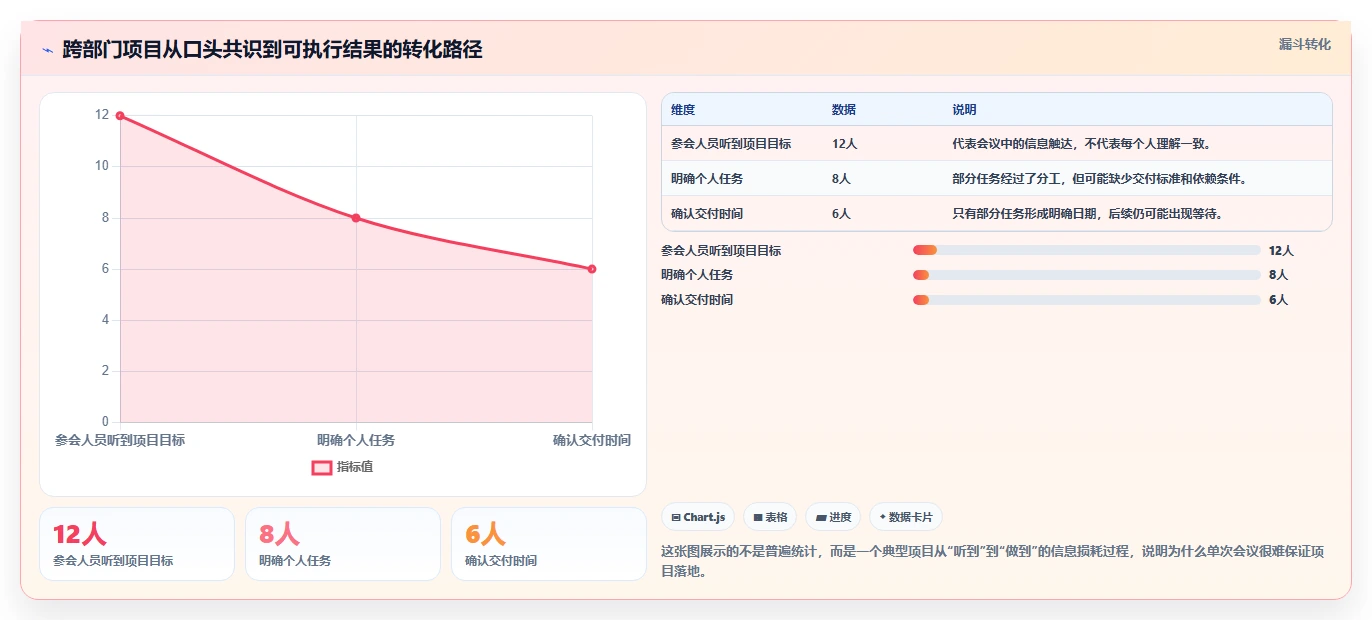Click the 参会人员听到项目目标 x-axis label
The image size is (1372, 620).
coord(120,440)
